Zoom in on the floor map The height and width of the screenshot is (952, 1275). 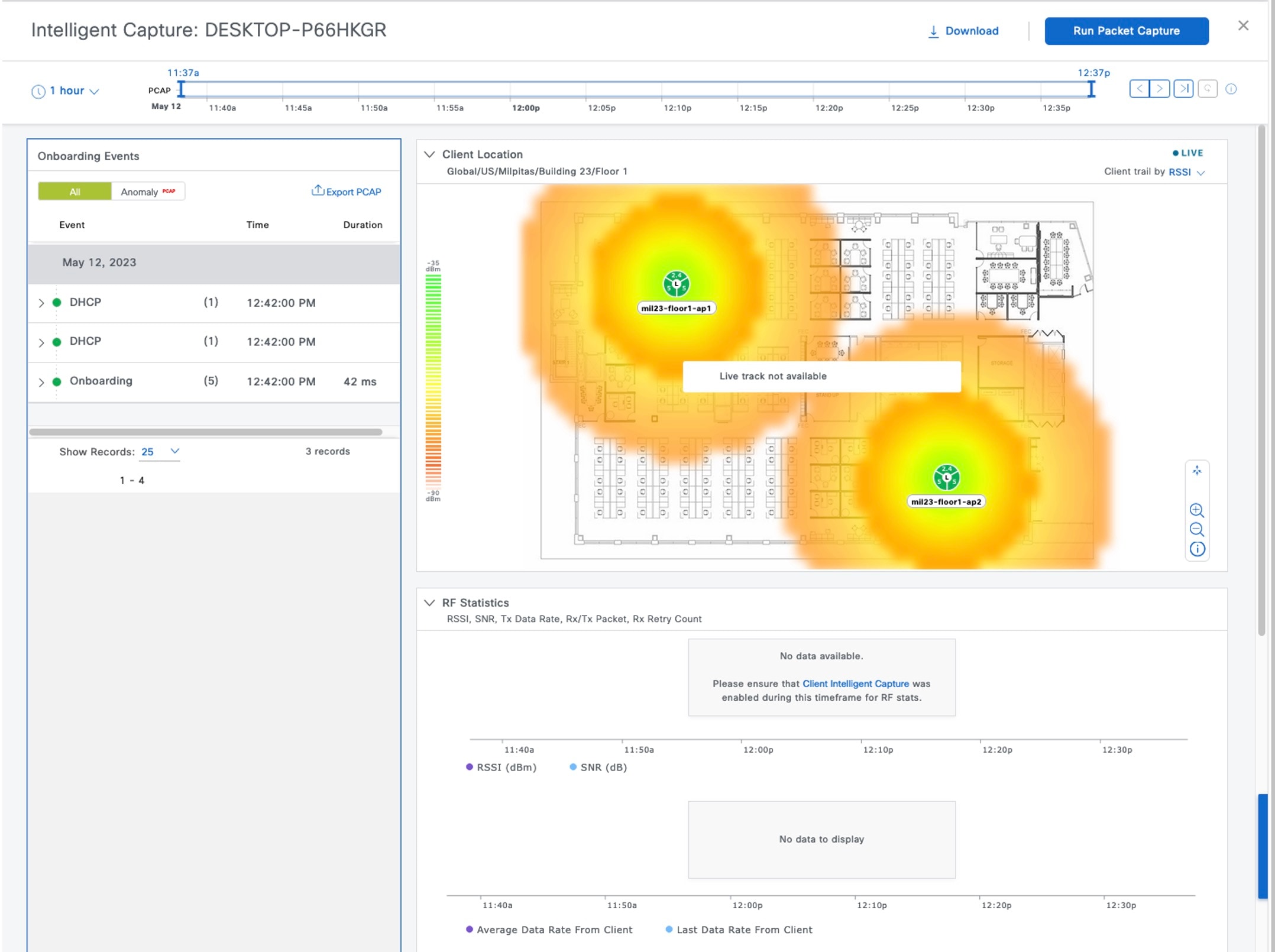point(1196,510)
